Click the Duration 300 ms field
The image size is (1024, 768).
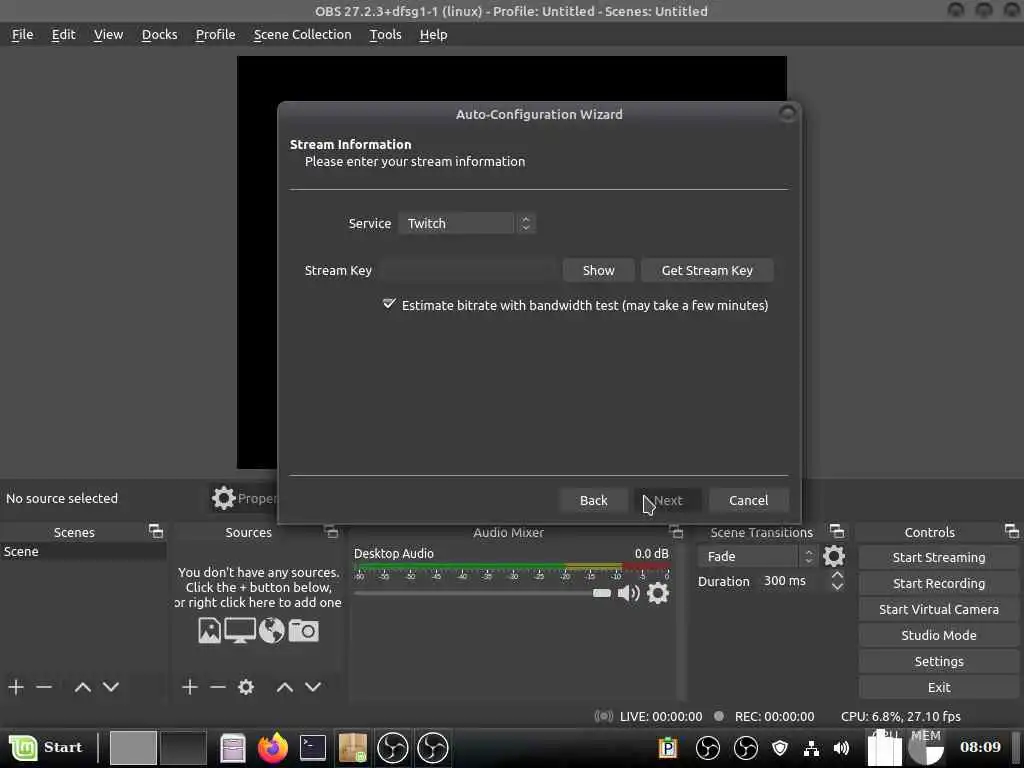pos(792,581)
